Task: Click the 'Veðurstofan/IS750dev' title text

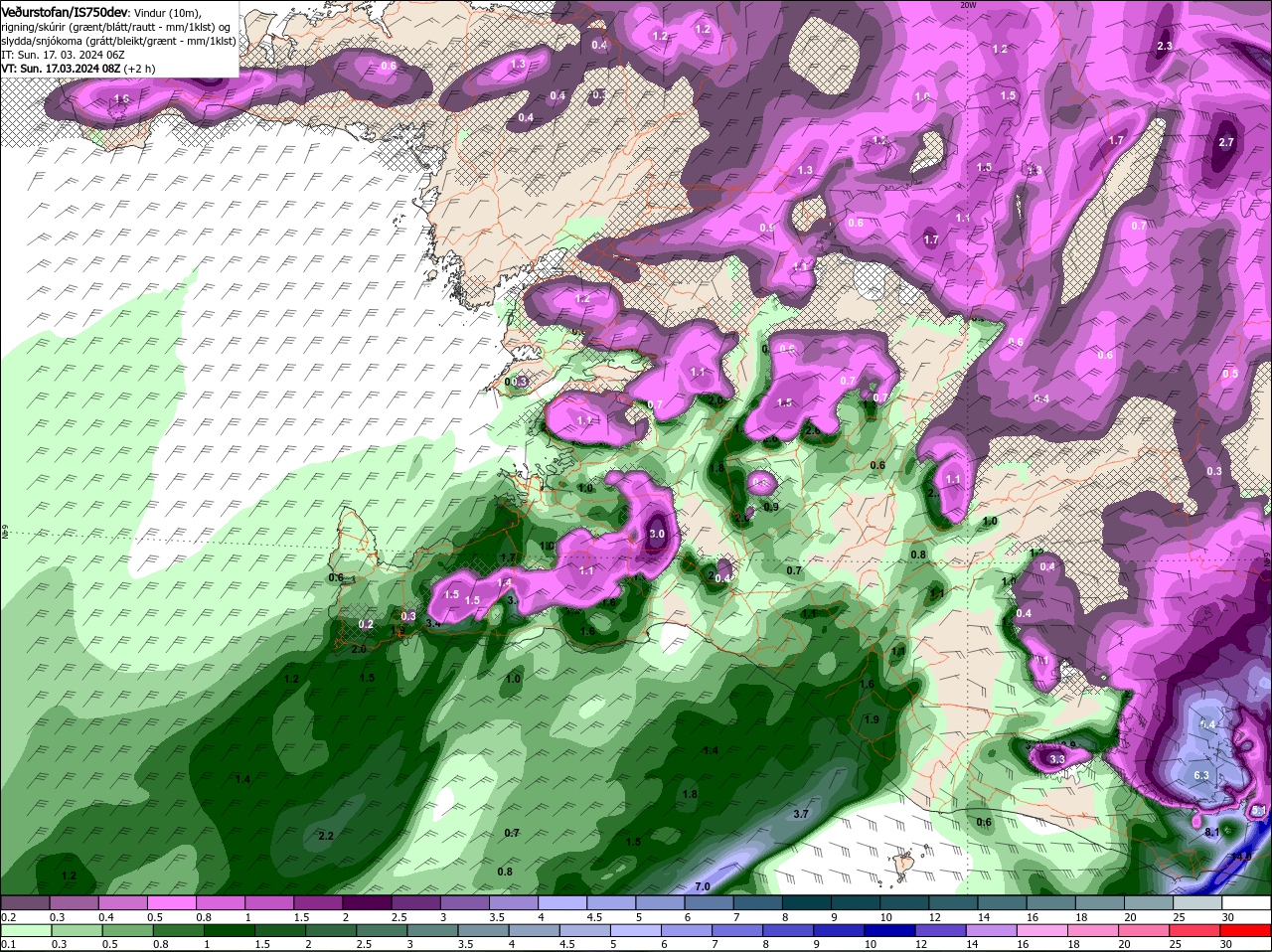Action: tap(65, 11)
